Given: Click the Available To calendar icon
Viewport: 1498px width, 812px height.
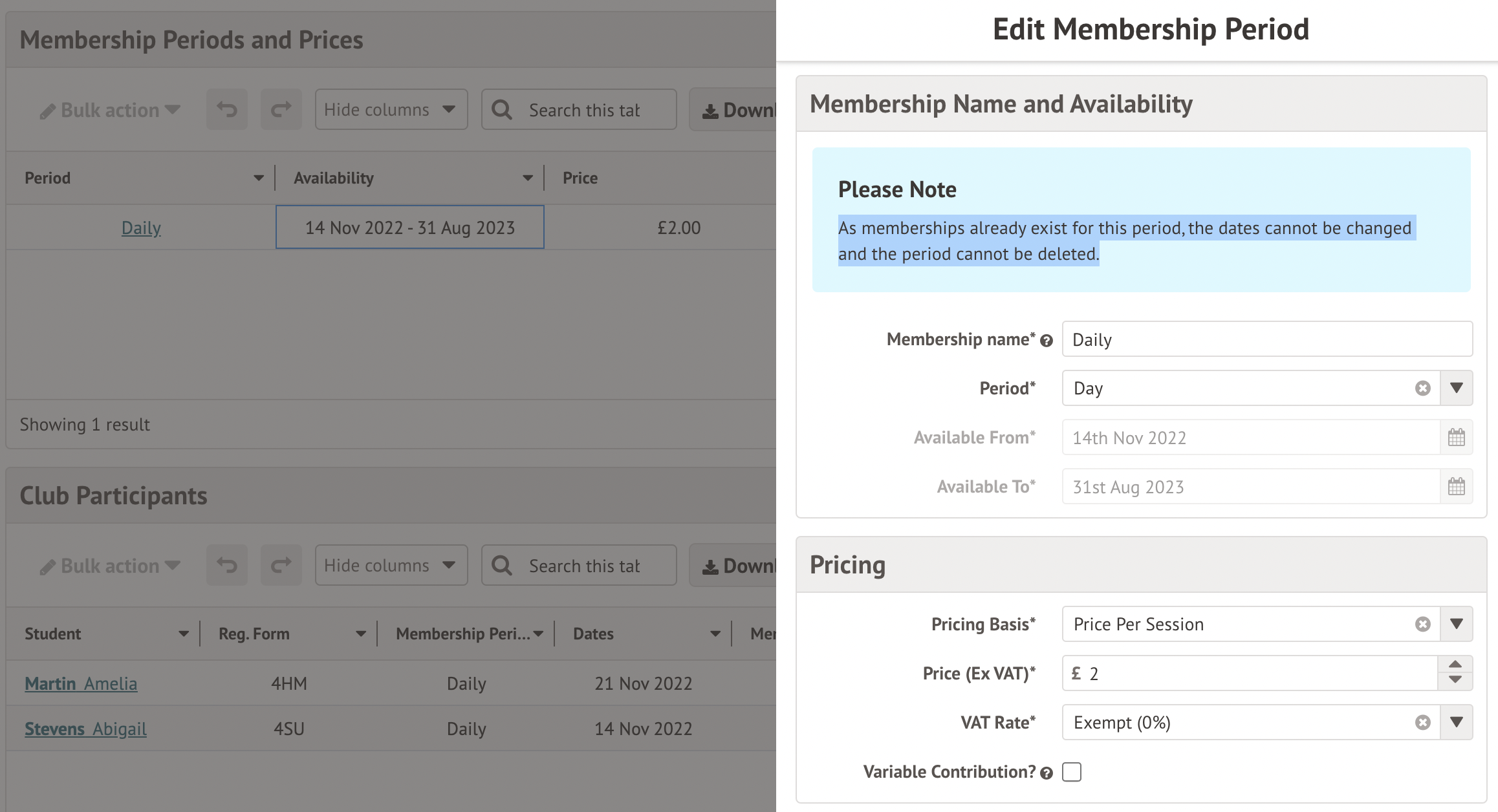Looking at the screenshot, I should click(1456, 487).
